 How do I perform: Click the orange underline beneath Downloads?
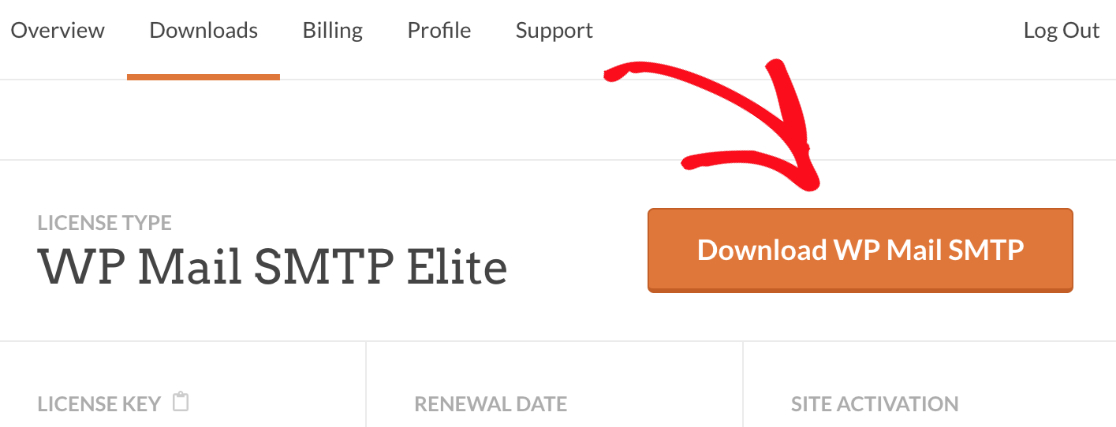[204, 77]
